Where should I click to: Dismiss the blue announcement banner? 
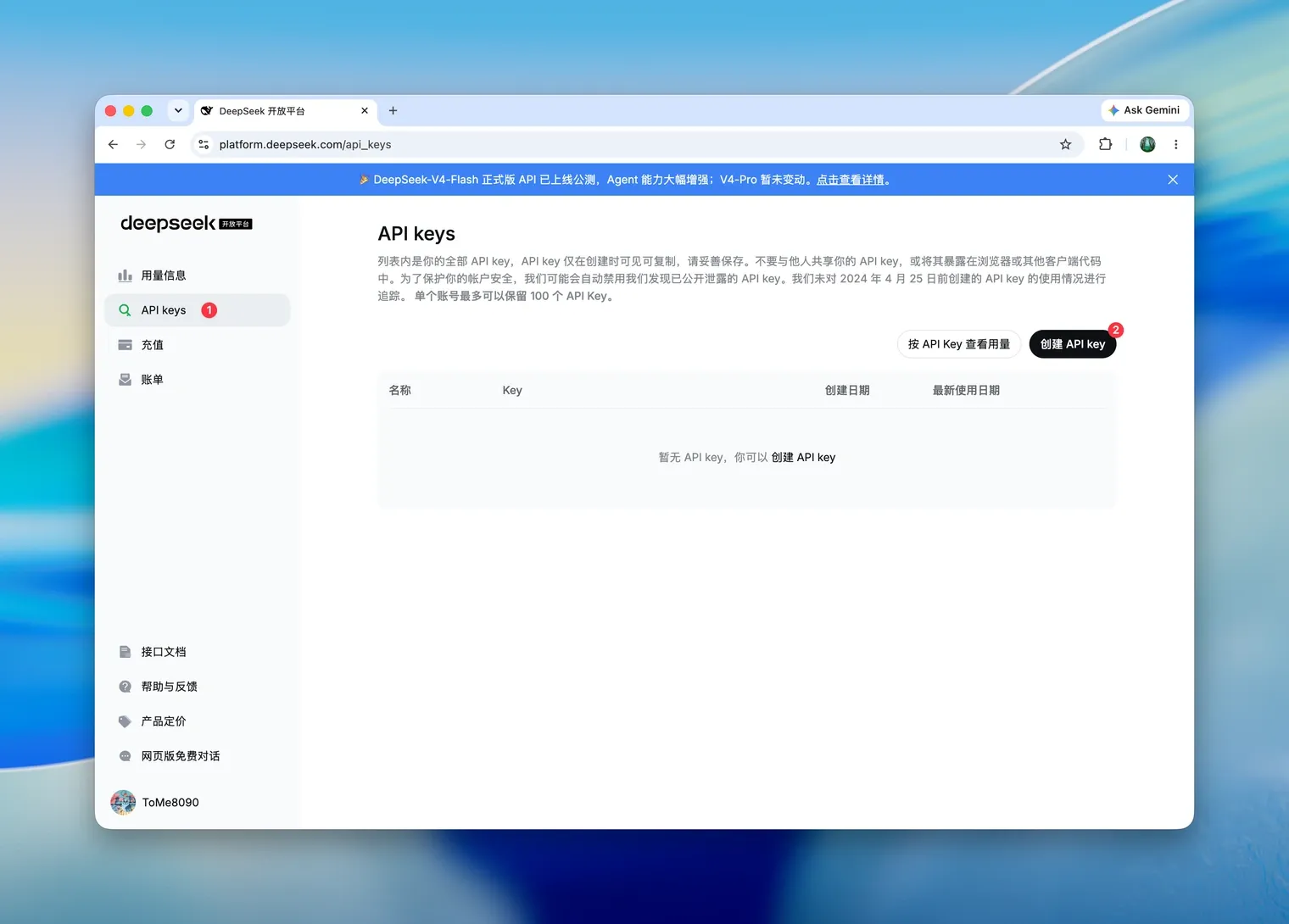pyautogui.click(x=1173, y=180)
